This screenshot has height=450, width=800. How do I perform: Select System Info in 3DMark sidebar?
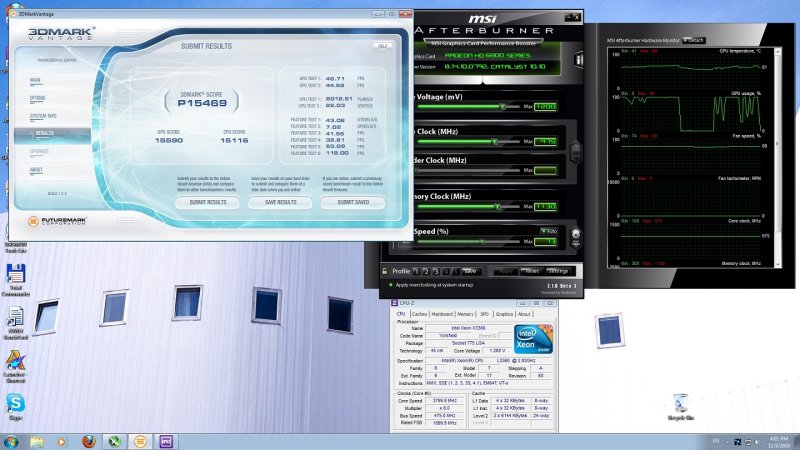click(43, 116)
